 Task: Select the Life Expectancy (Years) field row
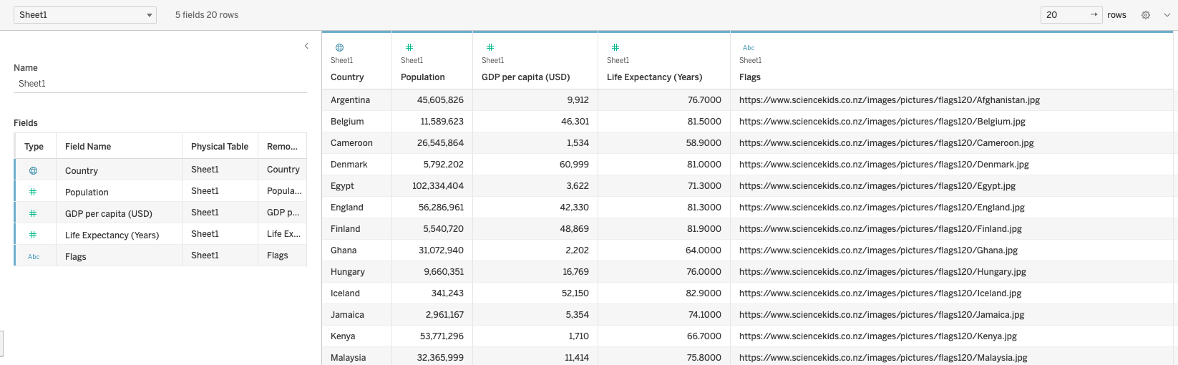[x=160, y=234]
